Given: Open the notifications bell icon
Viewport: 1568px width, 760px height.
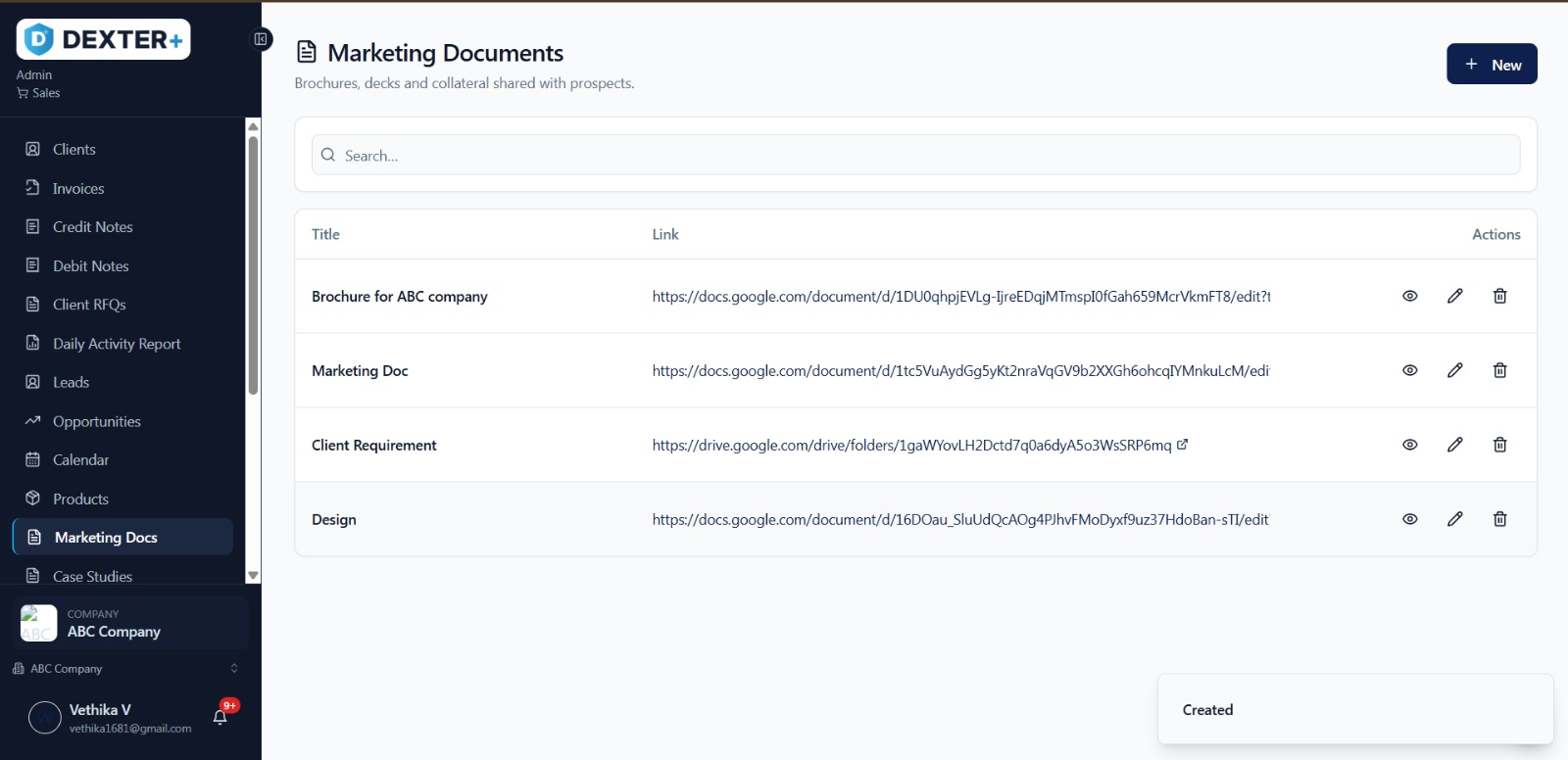Looking at the screenshot, I should [x=220, y=717].
